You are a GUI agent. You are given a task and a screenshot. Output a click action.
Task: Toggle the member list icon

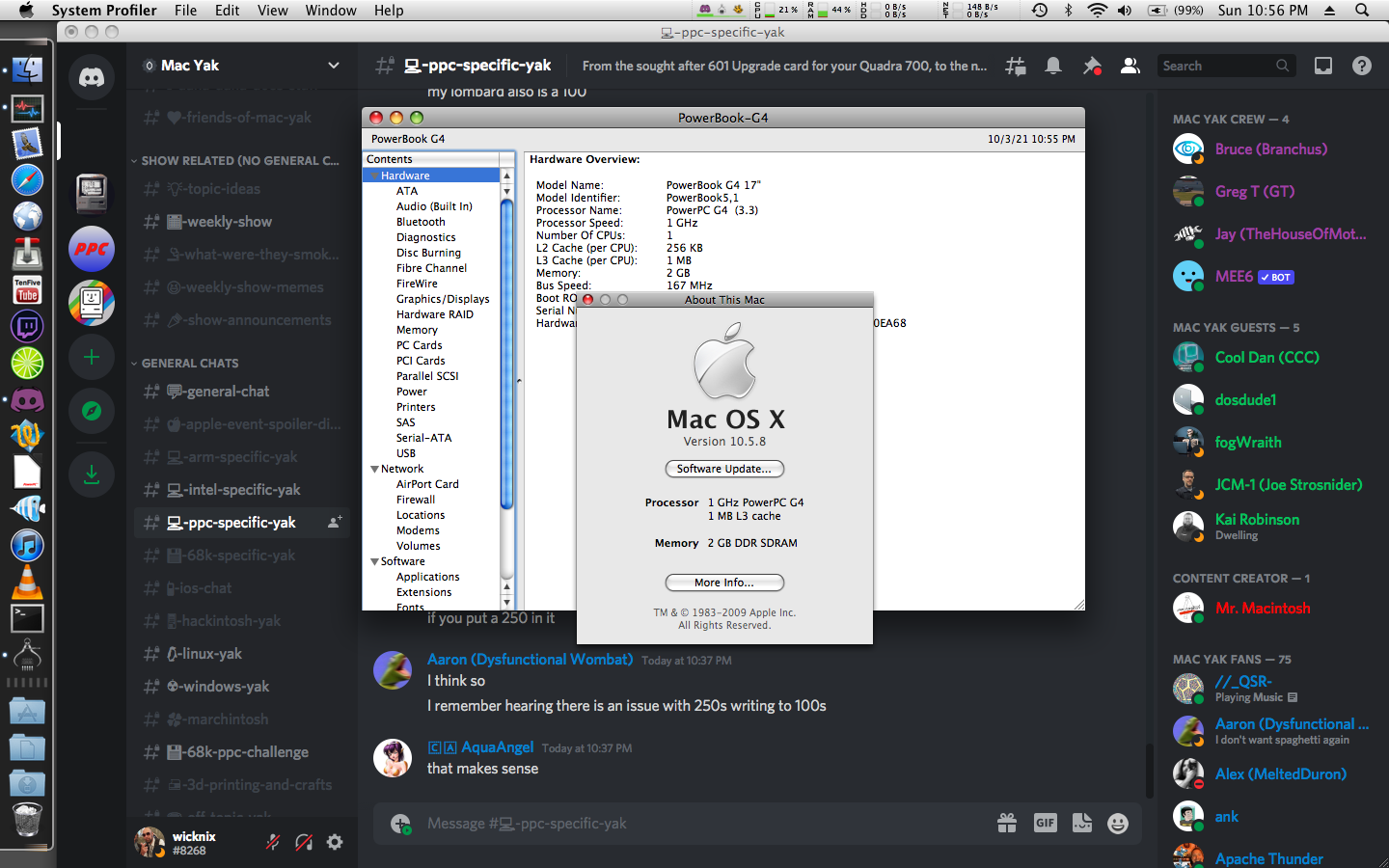pyautogui.click(x=1130, y=66)
